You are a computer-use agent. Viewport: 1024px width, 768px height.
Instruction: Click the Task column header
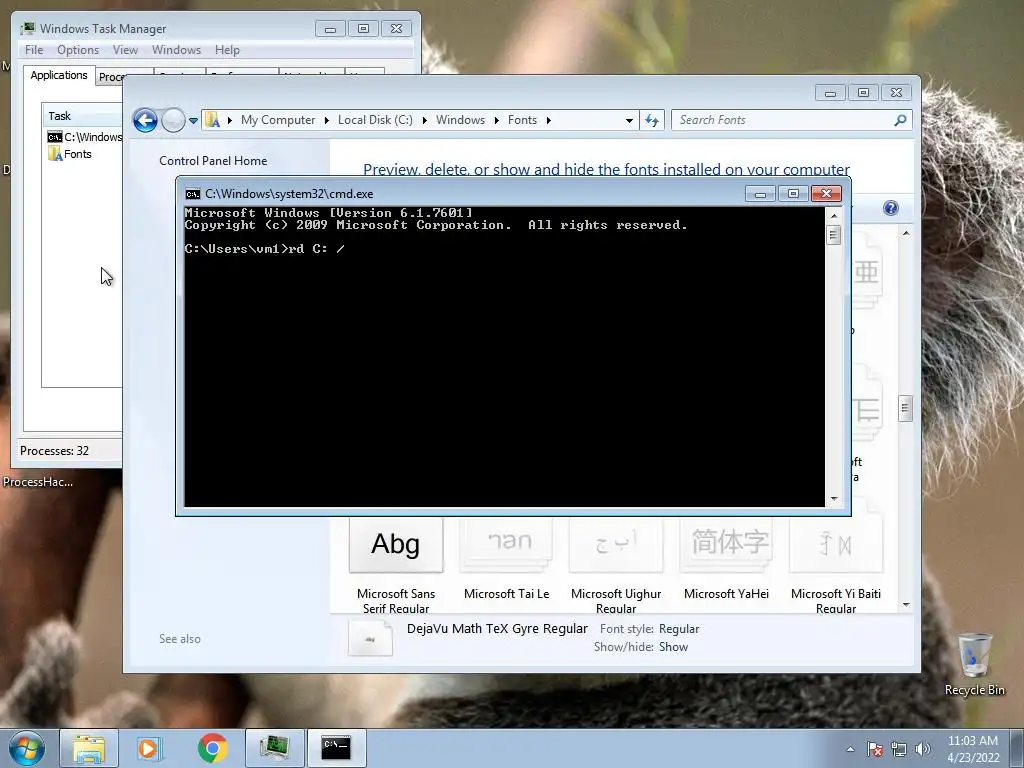(x=82, y=116)
